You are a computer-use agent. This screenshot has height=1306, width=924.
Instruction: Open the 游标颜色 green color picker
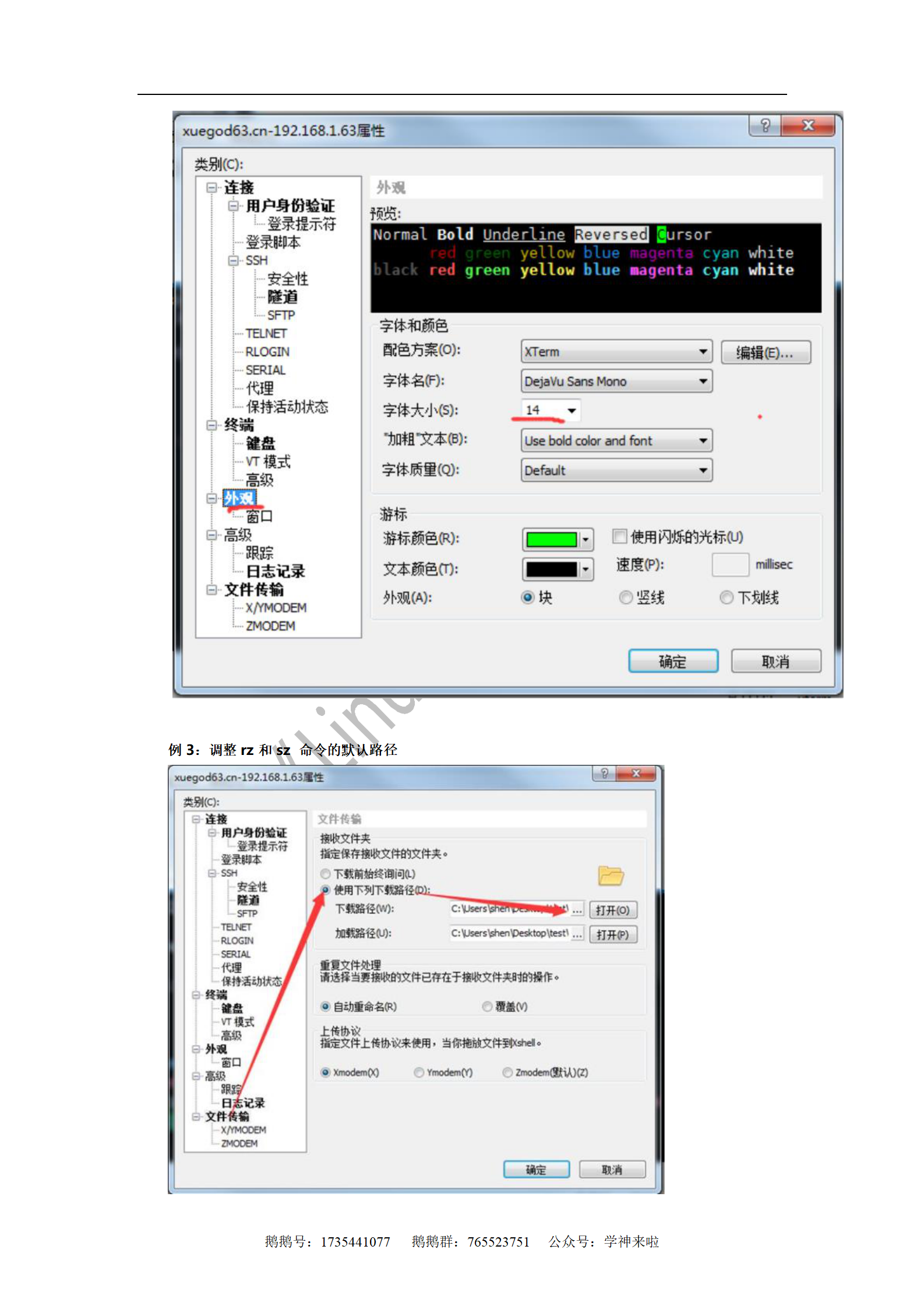(558, 539)
